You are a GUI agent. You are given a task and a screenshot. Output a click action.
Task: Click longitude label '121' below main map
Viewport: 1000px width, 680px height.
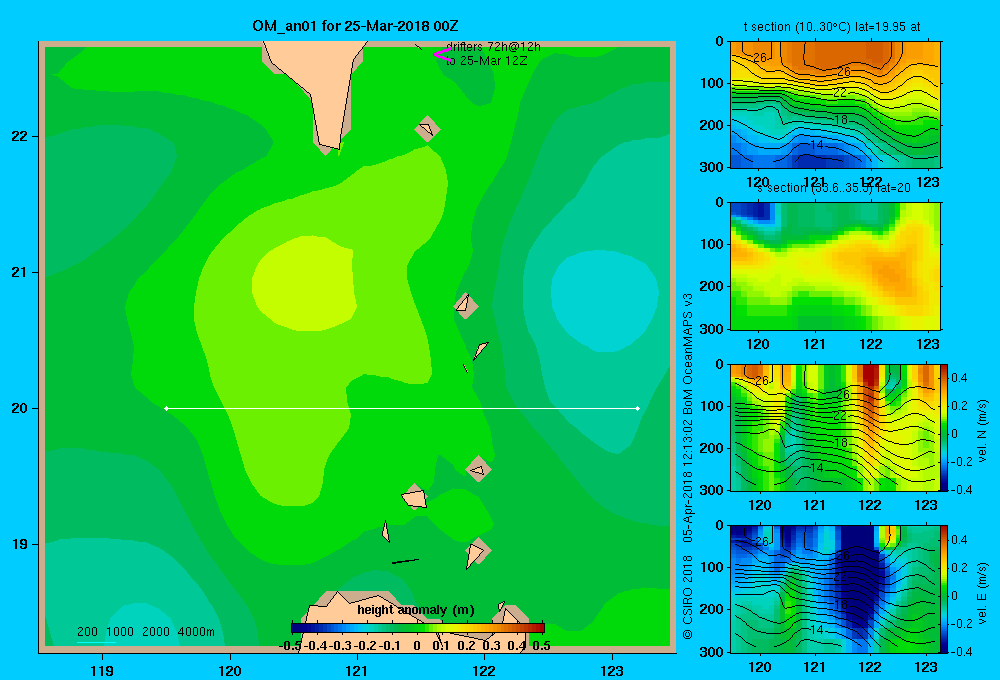(357, 670)
